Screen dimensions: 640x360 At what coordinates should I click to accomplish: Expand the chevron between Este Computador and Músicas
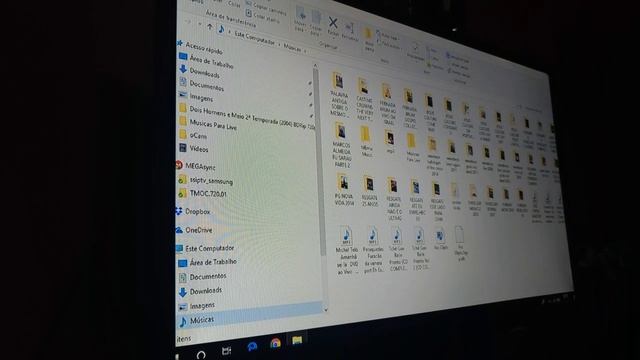(x=280, y=44)
